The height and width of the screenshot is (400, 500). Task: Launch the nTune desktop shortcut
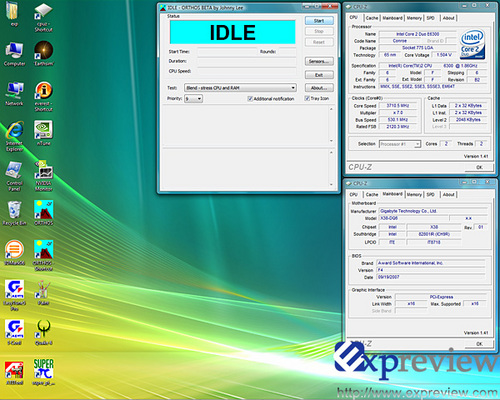(x=43, y=133)
